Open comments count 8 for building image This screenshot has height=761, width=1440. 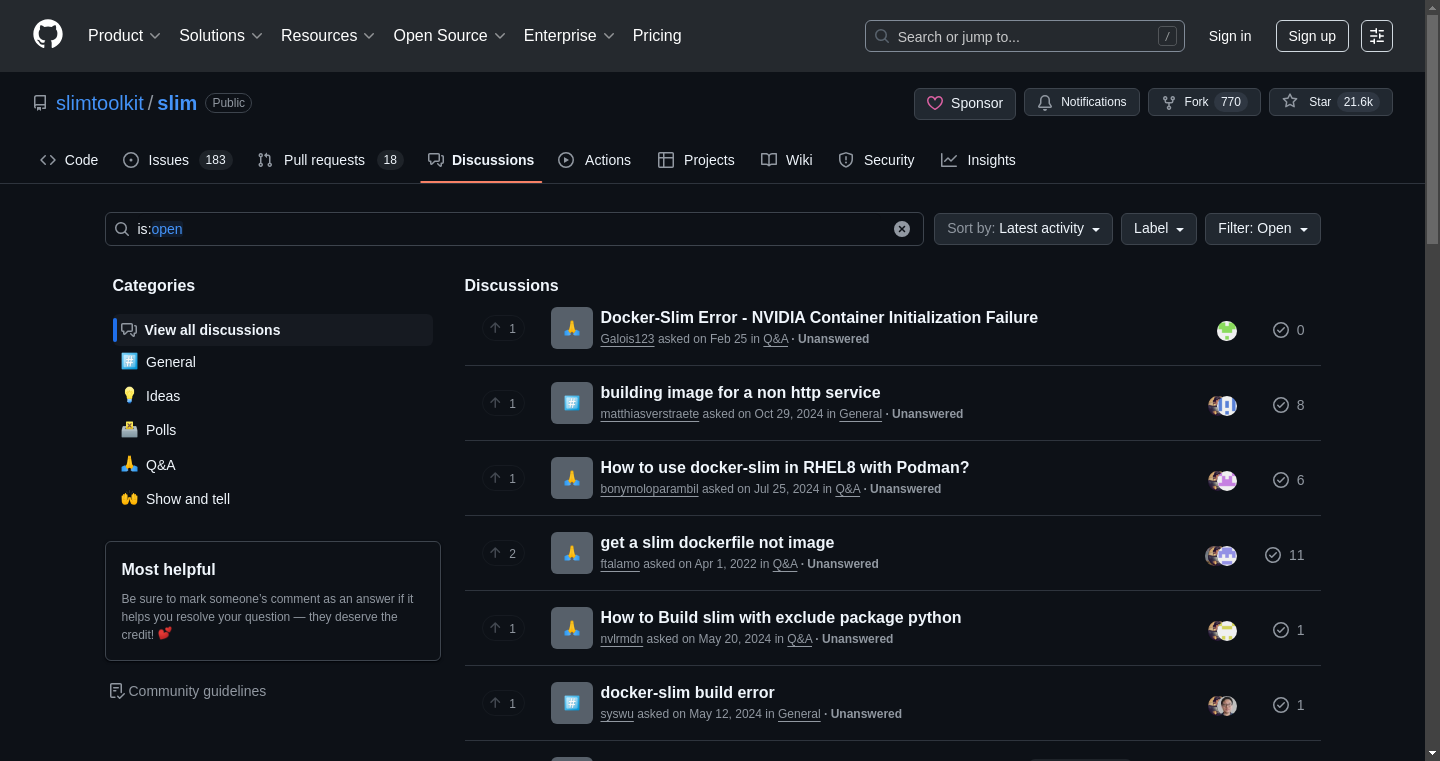[1288, 405]
